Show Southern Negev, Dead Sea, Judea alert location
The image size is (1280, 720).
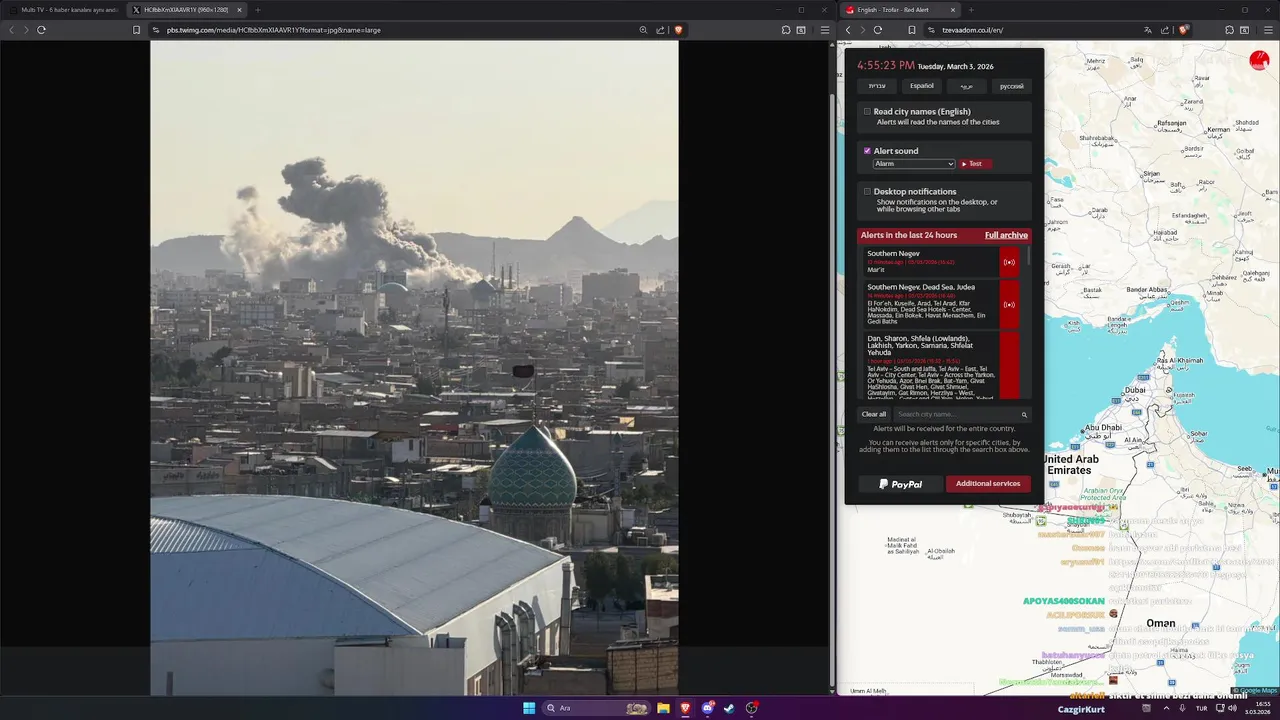pyautogui.click(x=1009, y=304)
